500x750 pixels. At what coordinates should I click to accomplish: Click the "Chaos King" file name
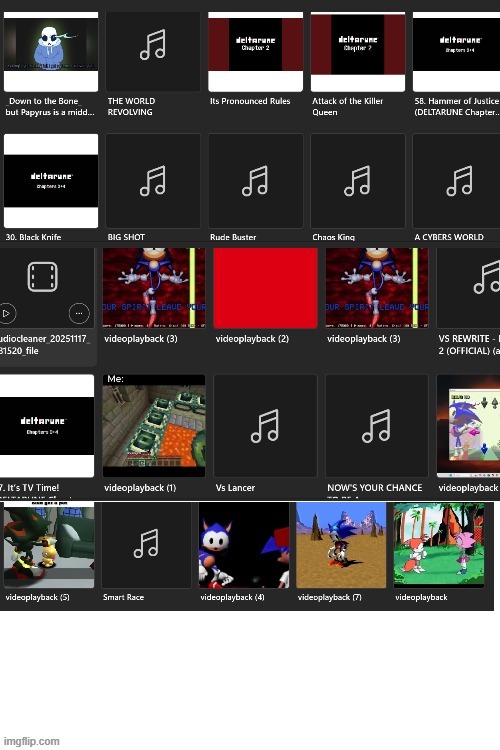coord(333,237)
